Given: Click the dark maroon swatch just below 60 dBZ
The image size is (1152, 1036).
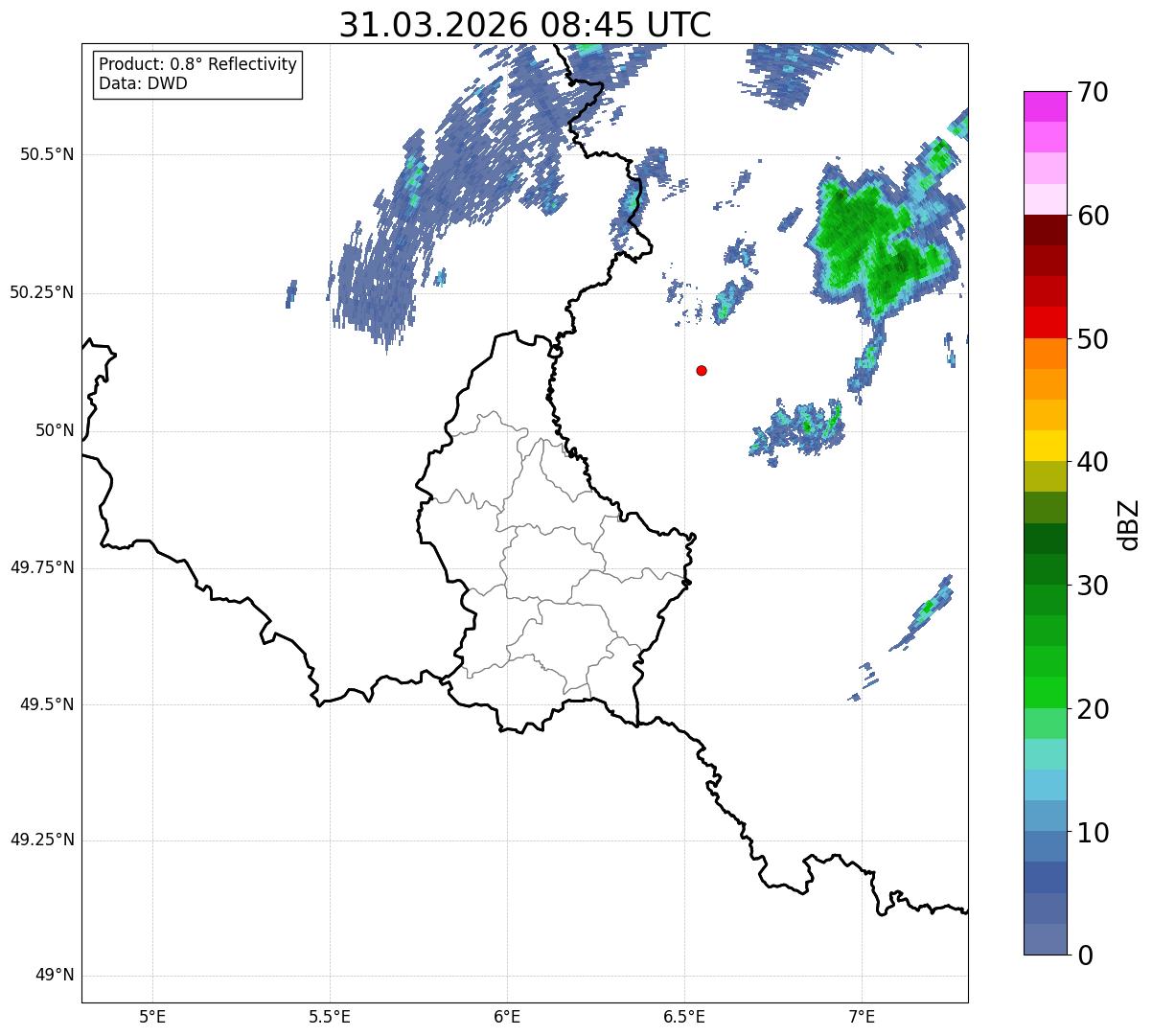Looking at the screenshot, I should pyautogui.click(x=1045, y=230).
